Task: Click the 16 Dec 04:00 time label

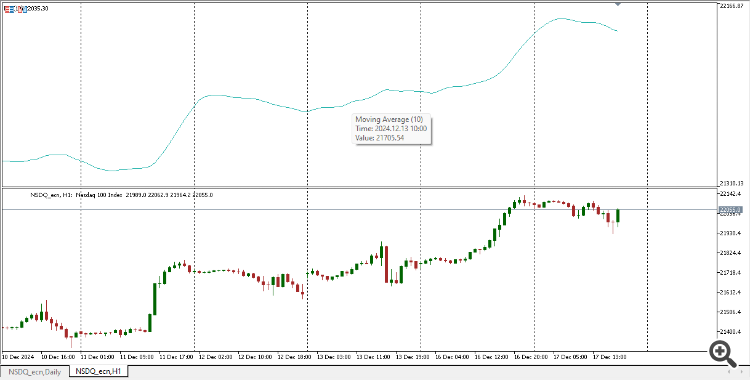Action: [x=452, y=357]
